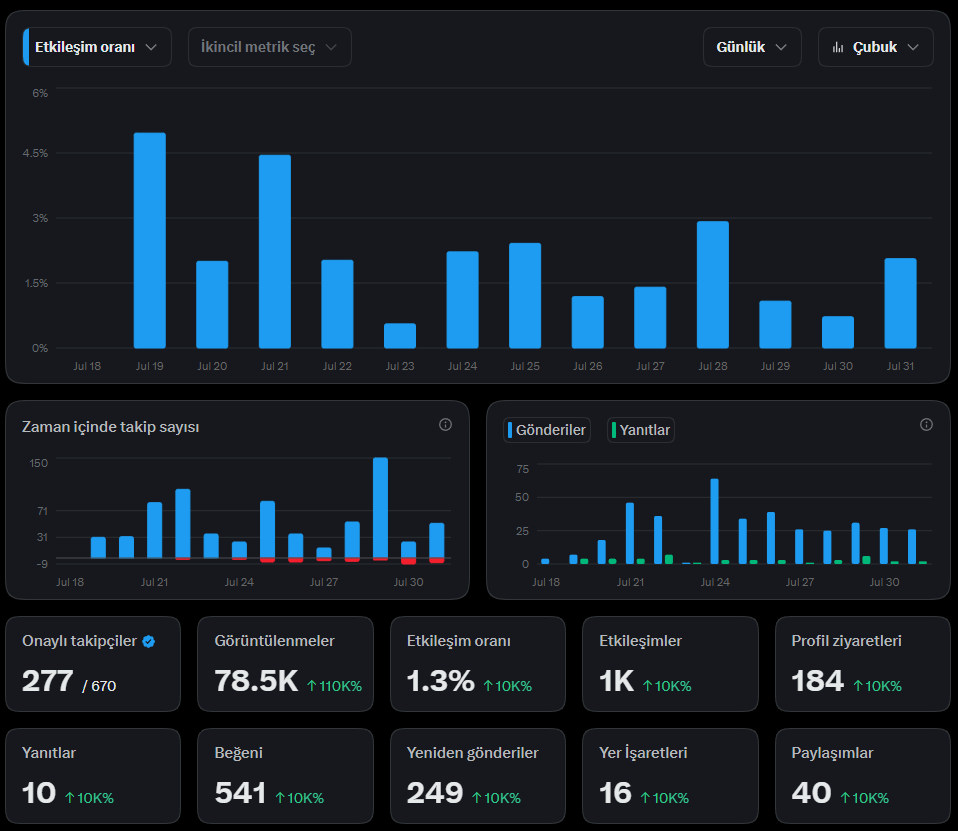This screenshot has height=831, width=958.
Task: Click the blue swatch on Etkileşim oranı selector
Action: tap(26, 47)
